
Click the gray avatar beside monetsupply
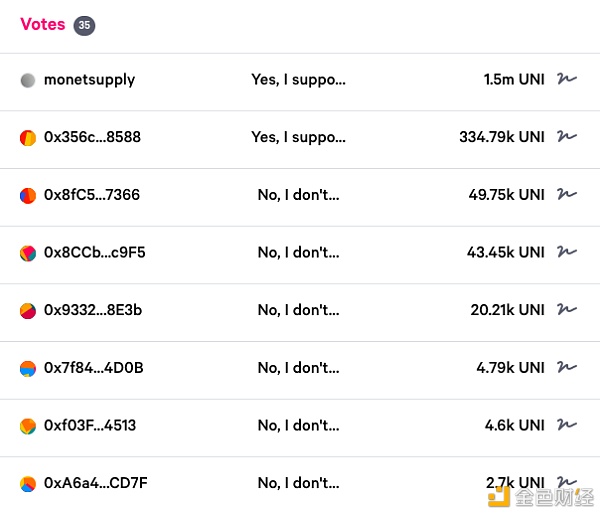28,80
